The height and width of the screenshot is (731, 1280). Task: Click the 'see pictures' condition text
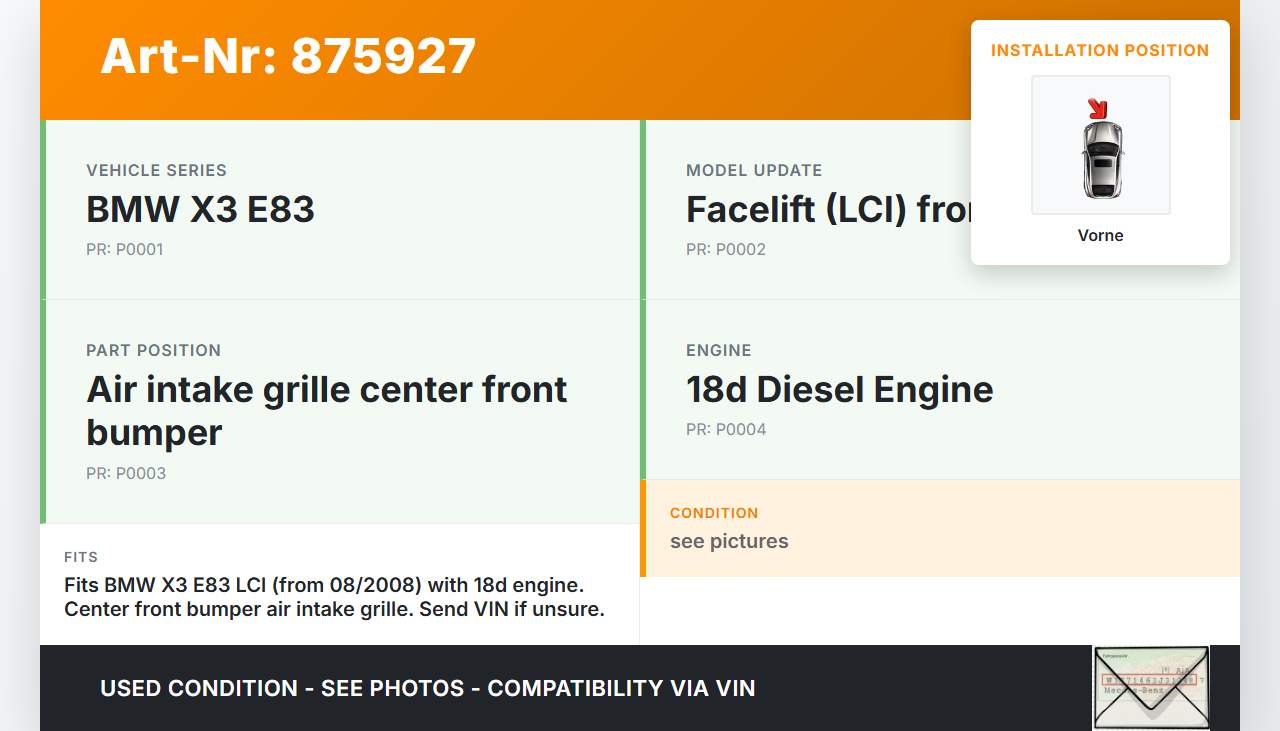(x=729, y=541)
